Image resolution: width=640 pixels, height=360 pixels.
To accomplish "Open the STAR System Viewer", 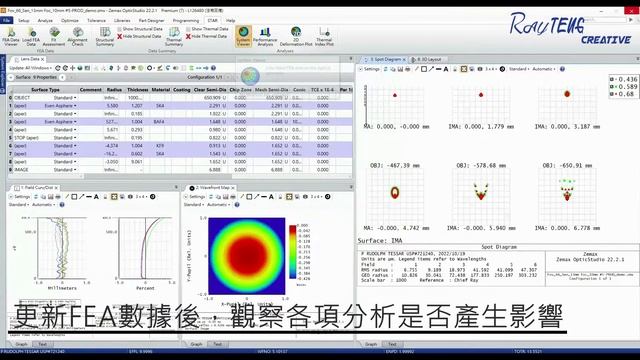I will (243, 36).
